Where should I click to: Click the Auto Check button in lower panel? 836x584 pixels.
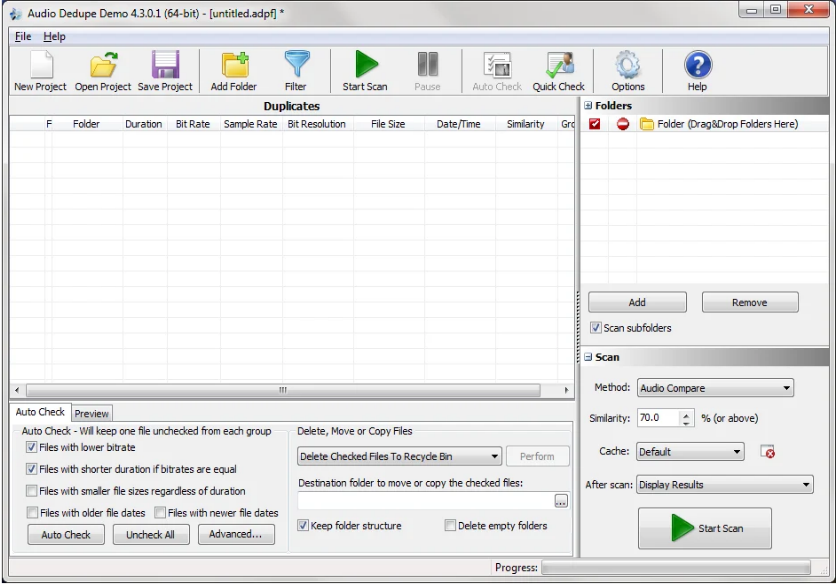tap(66, 534)
